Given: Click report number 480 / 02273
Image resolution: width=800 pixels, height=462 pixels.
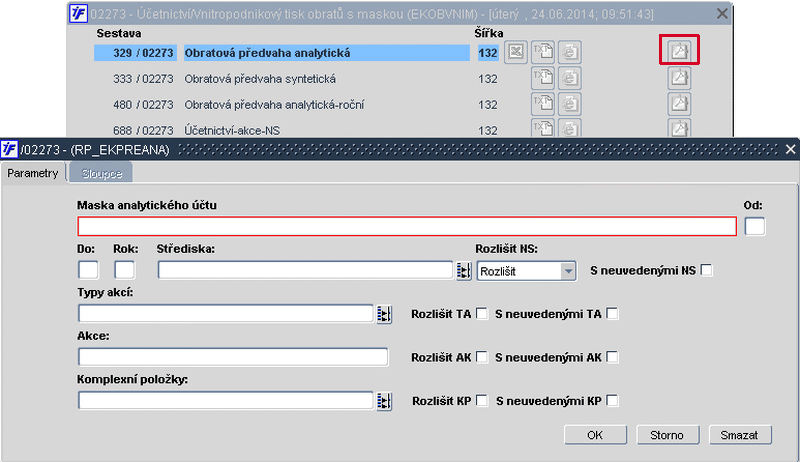Looking at the screenshot, I should tap(143, 105).
